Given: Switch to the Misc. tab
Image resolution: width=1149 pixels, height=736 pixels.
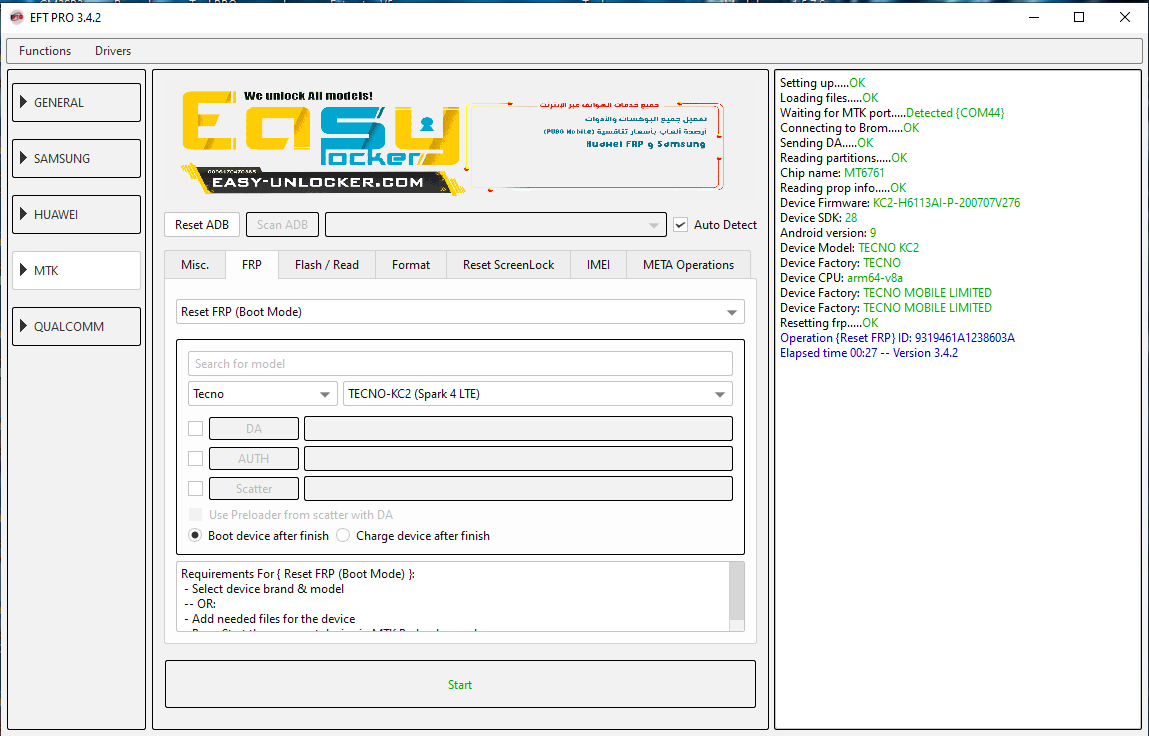Looking at the screenshot, I should 195,265.
